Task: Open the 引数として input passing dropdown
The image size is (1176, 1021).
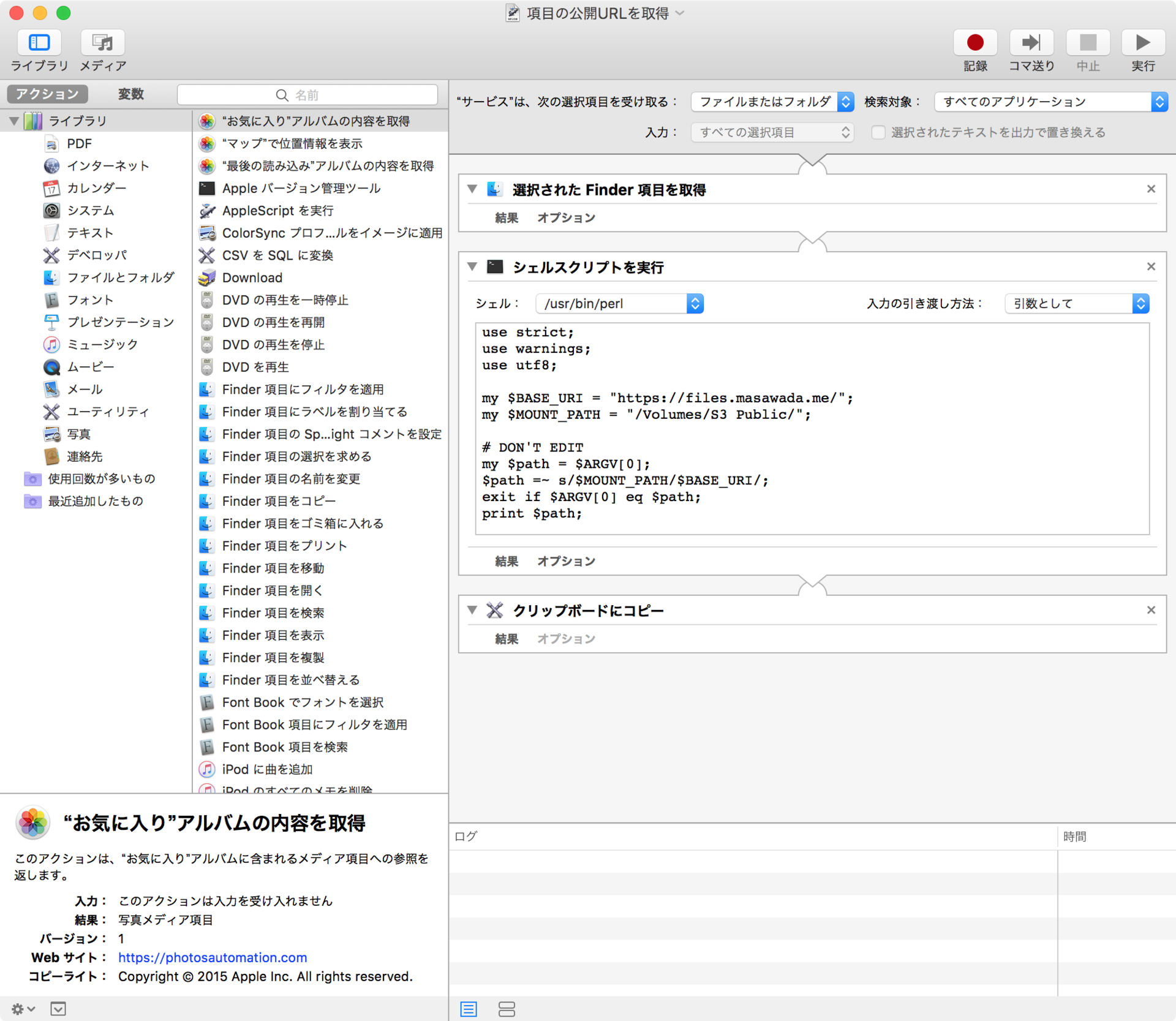Action: [x=1140, y=303]
